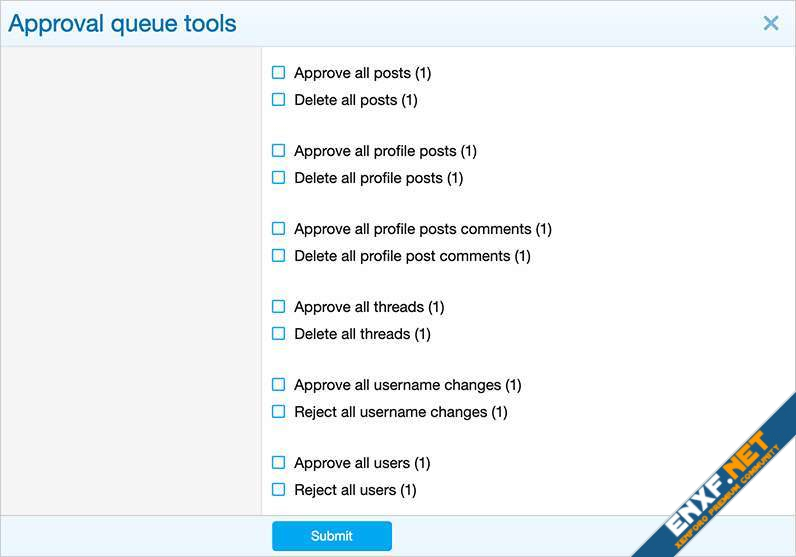Check the Approve all posts checkbox
Screen dimensions: 796x557
(279, 73)
